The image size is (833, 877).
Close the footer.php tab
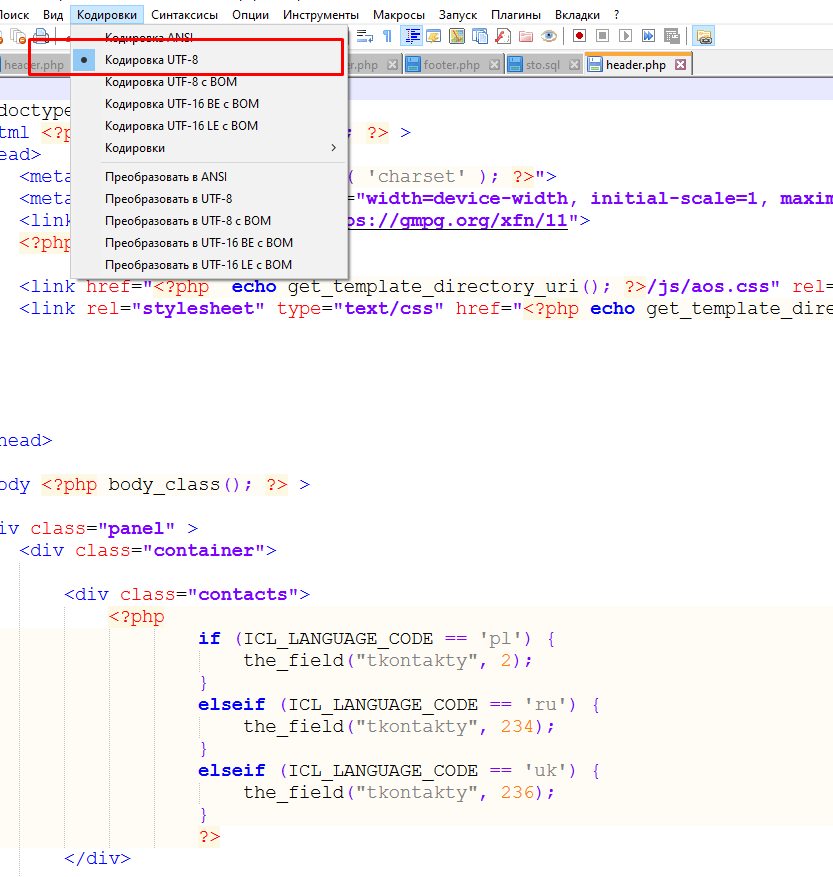click(x=494, y=65)
